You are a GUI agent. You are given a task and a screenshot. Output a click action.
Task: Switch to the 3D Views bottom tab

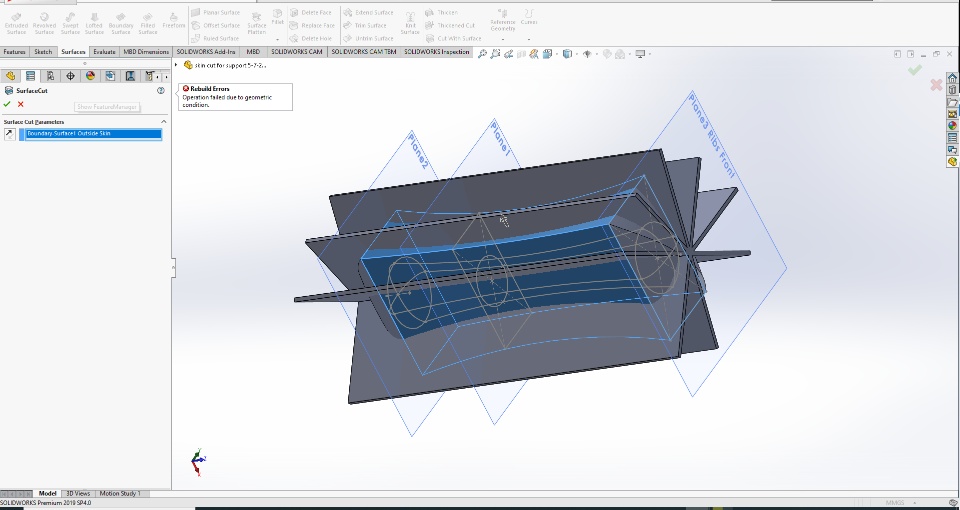click(x=78, y=493)
